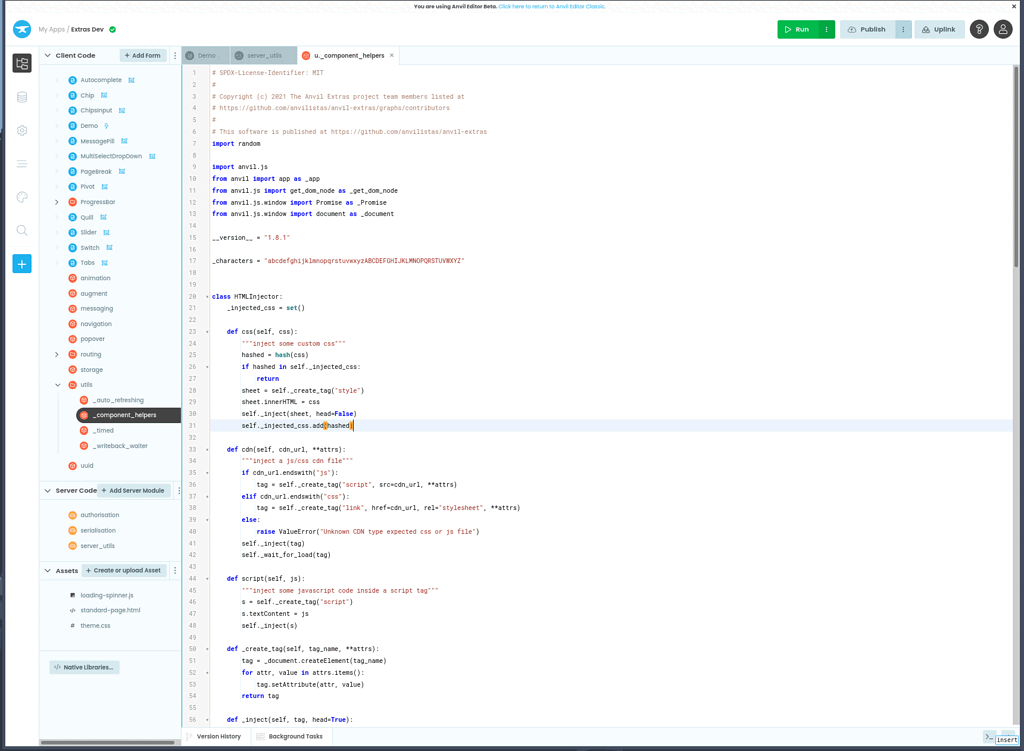Click the search icon in left rail
Viewport: 1024px width, 751px height.
pyautogui.click(x=22, y=230)
